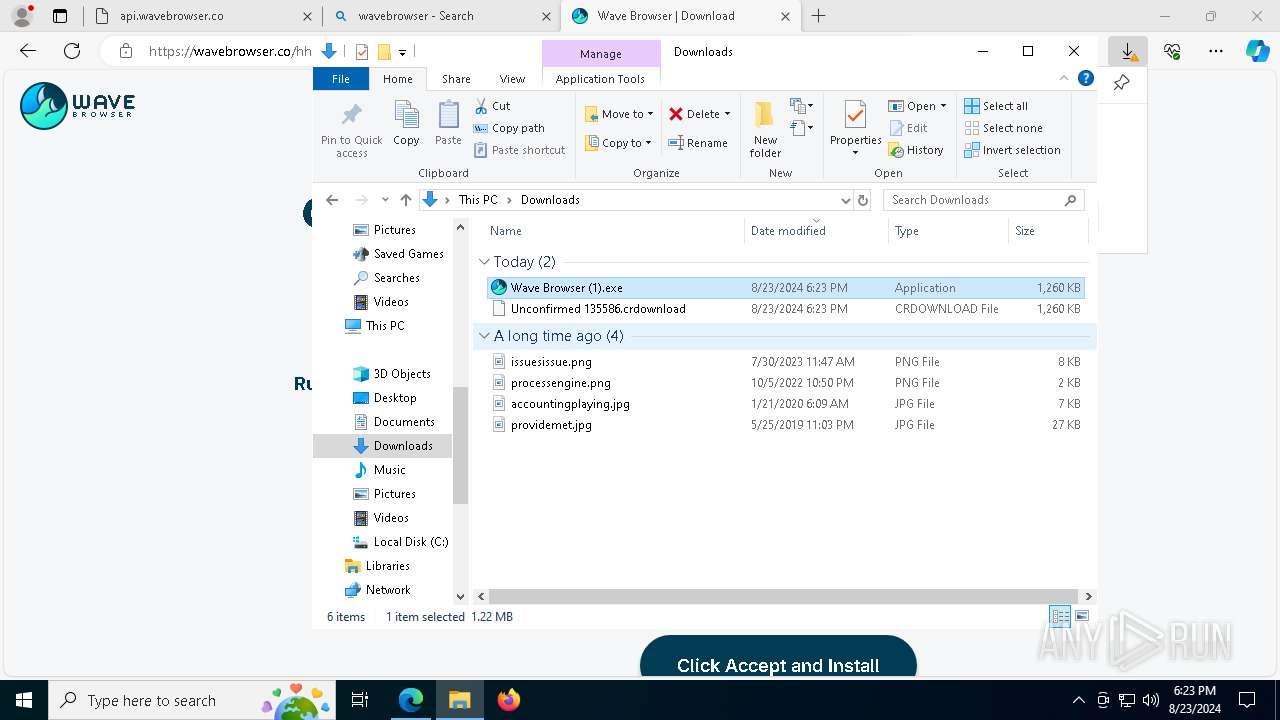
Task: Switch to Details view icon
Action: [1060, 617]
